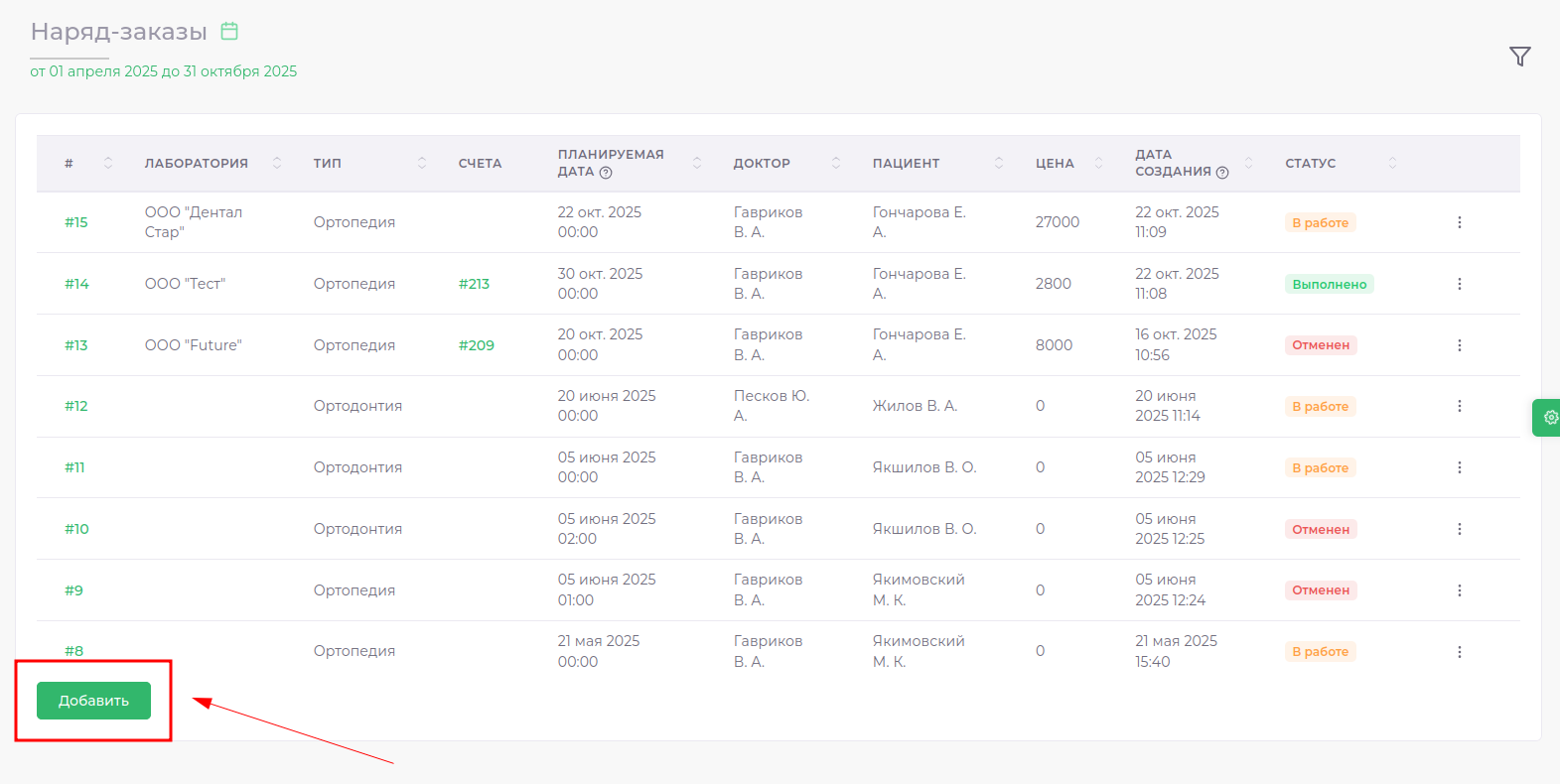Open the green settings gear side tab
Image resolution: width=1560 pixels, height=784 pixels.
[1549, 418]
